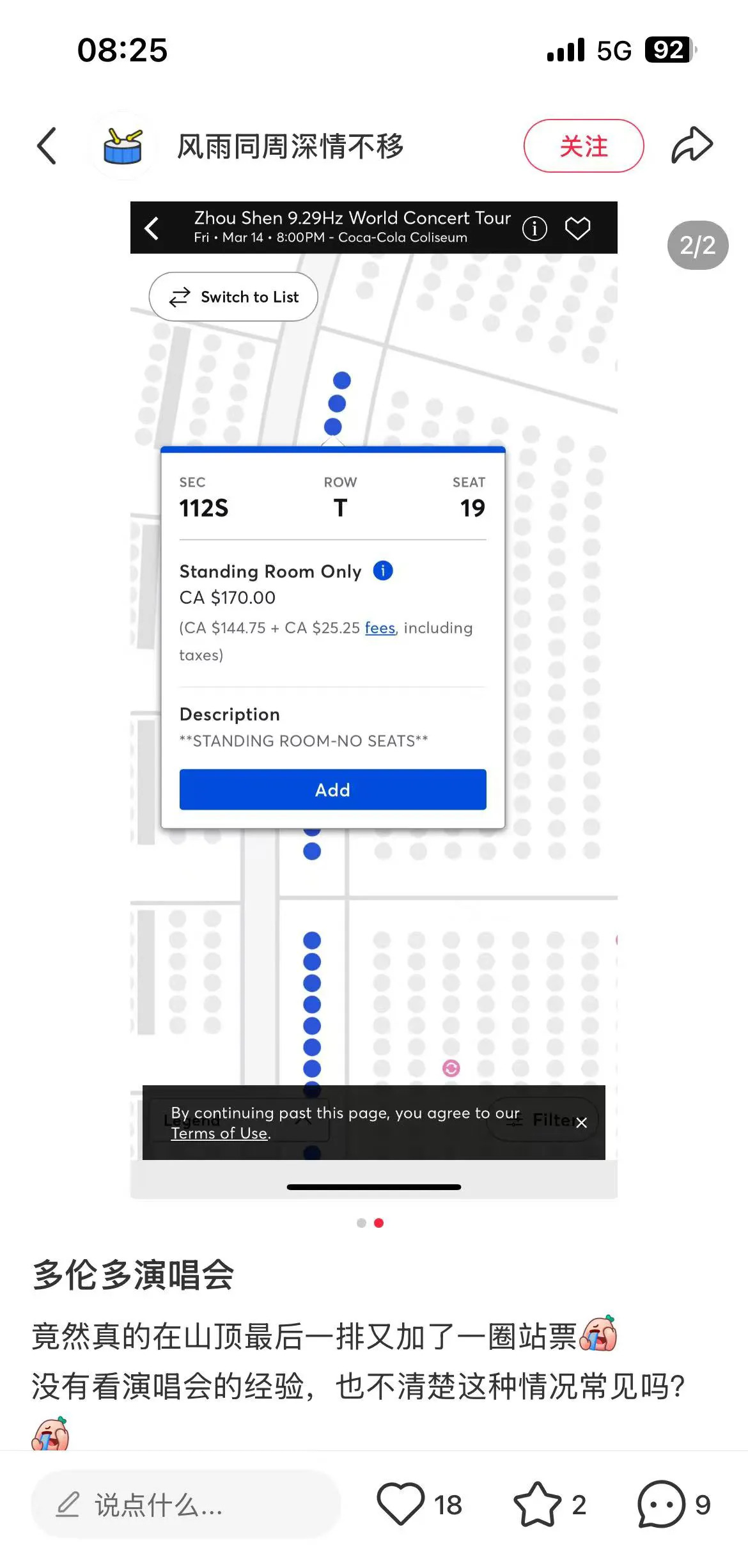
Task: Open the Terms of Use link
Action: click(x=219, y=1133)
